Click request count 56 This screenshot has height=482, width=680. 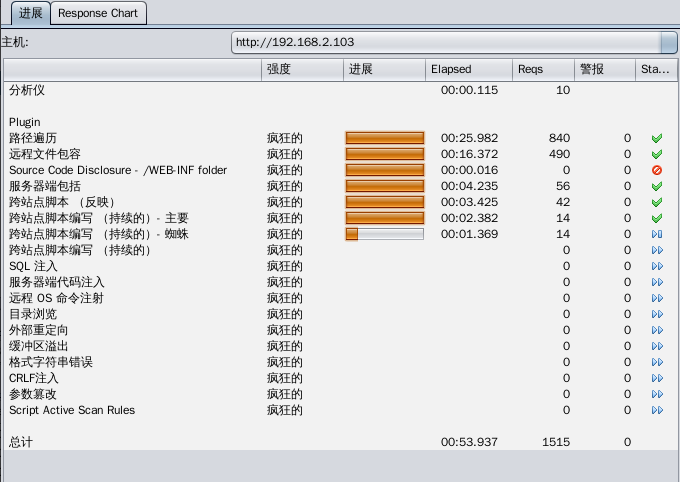(563, 186)
